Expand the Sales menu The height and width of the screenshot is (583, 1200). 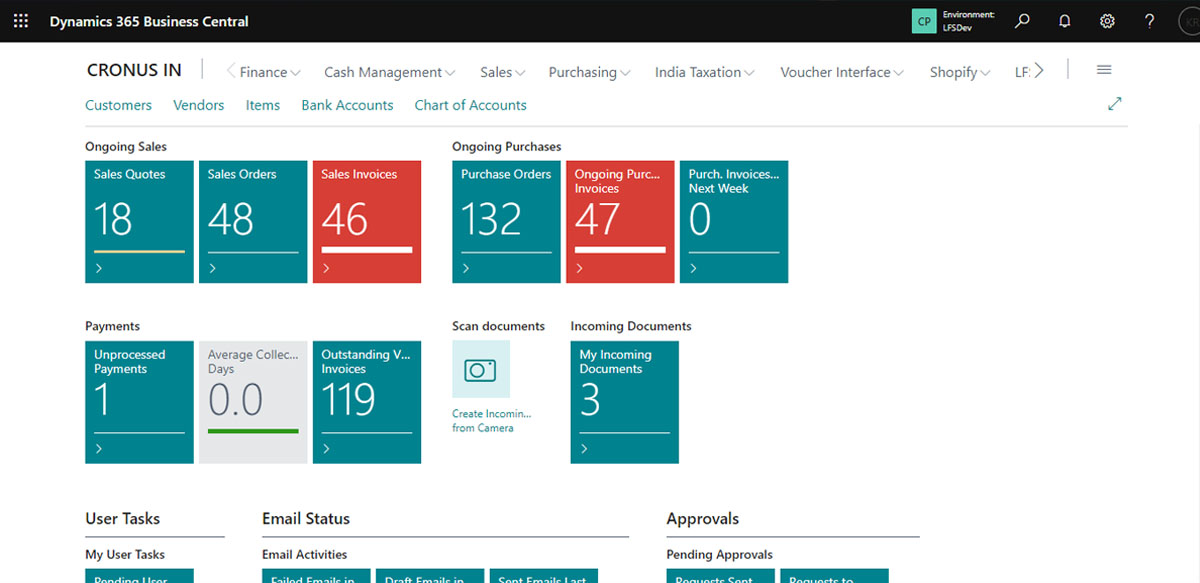click(x=502, y=72)
